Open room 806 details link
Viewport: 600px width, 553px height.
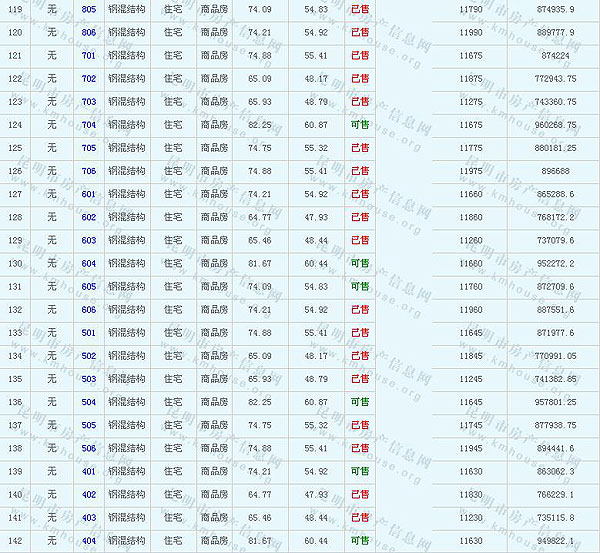(x=89, y=32)
